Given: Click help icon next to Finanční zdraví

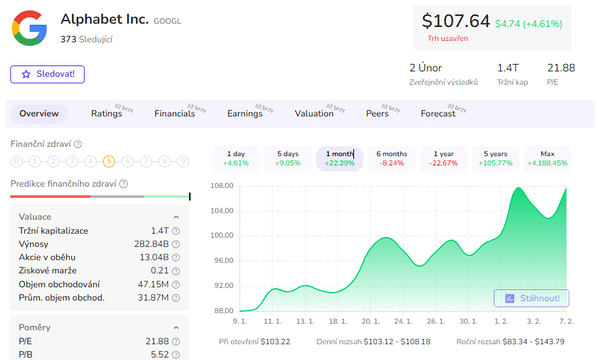Looking at the screenshot, I should point(78,144).
